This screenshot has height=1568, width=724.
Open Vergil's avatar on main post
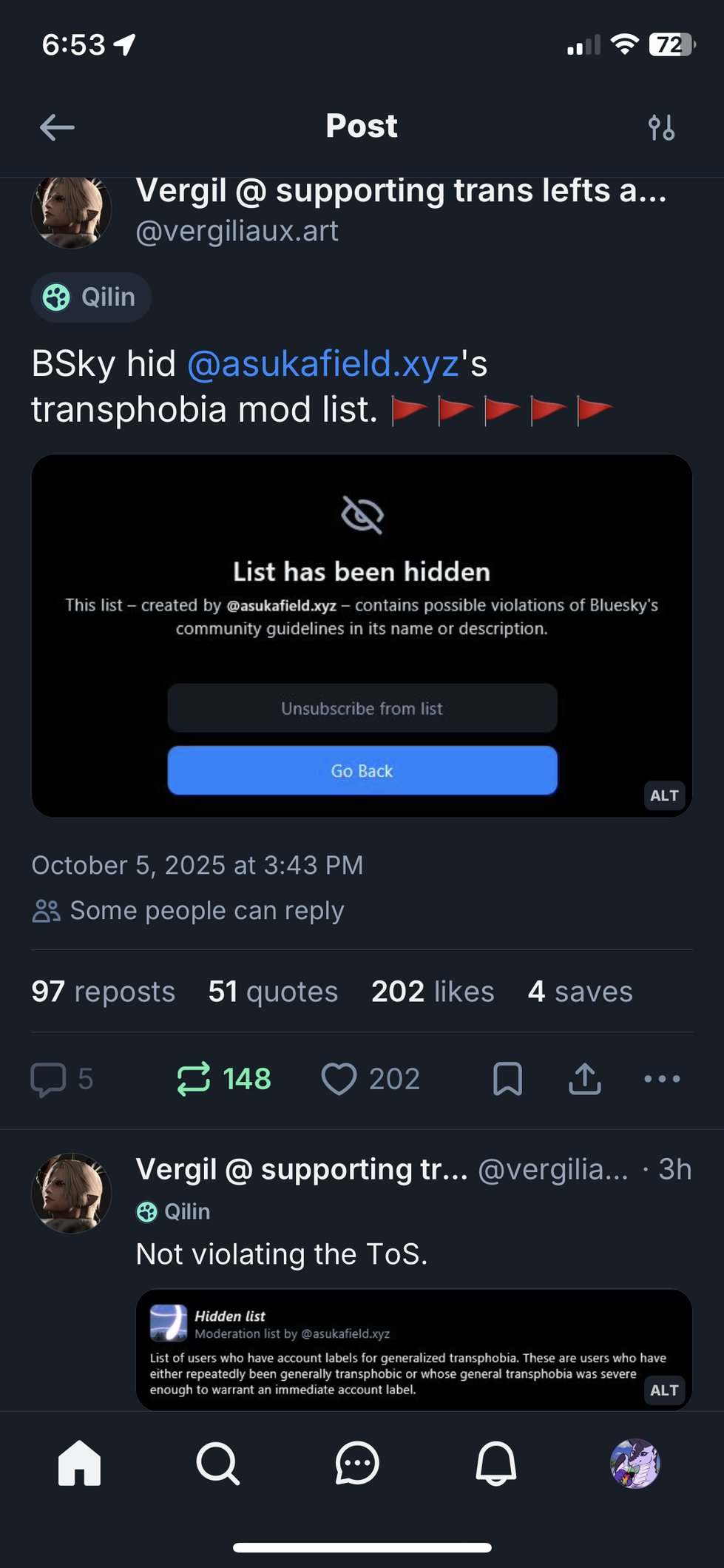71,212
